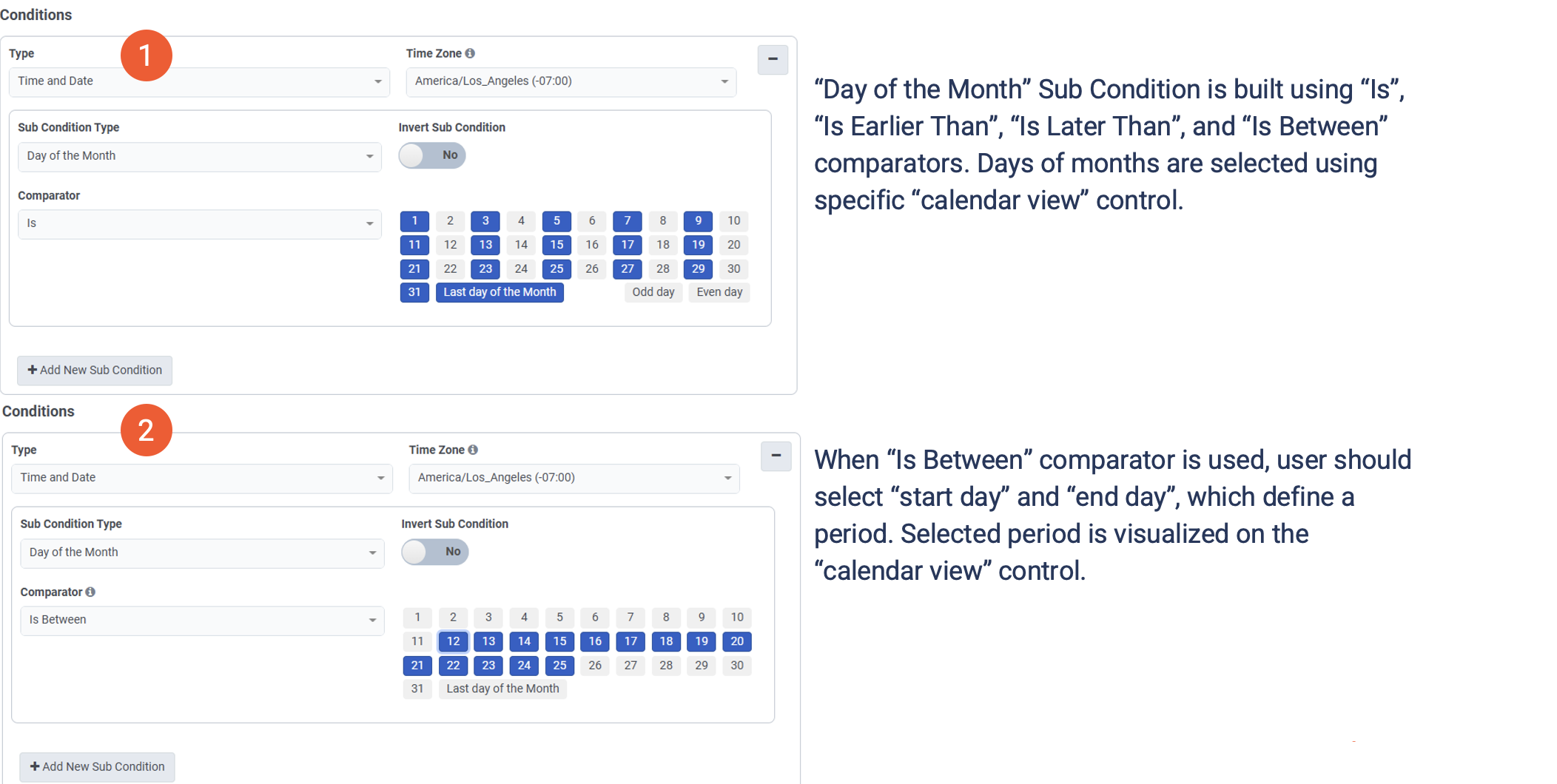Open the America/Los_Angeles time zone dropdown in the first condition

(x=571, y=81)
